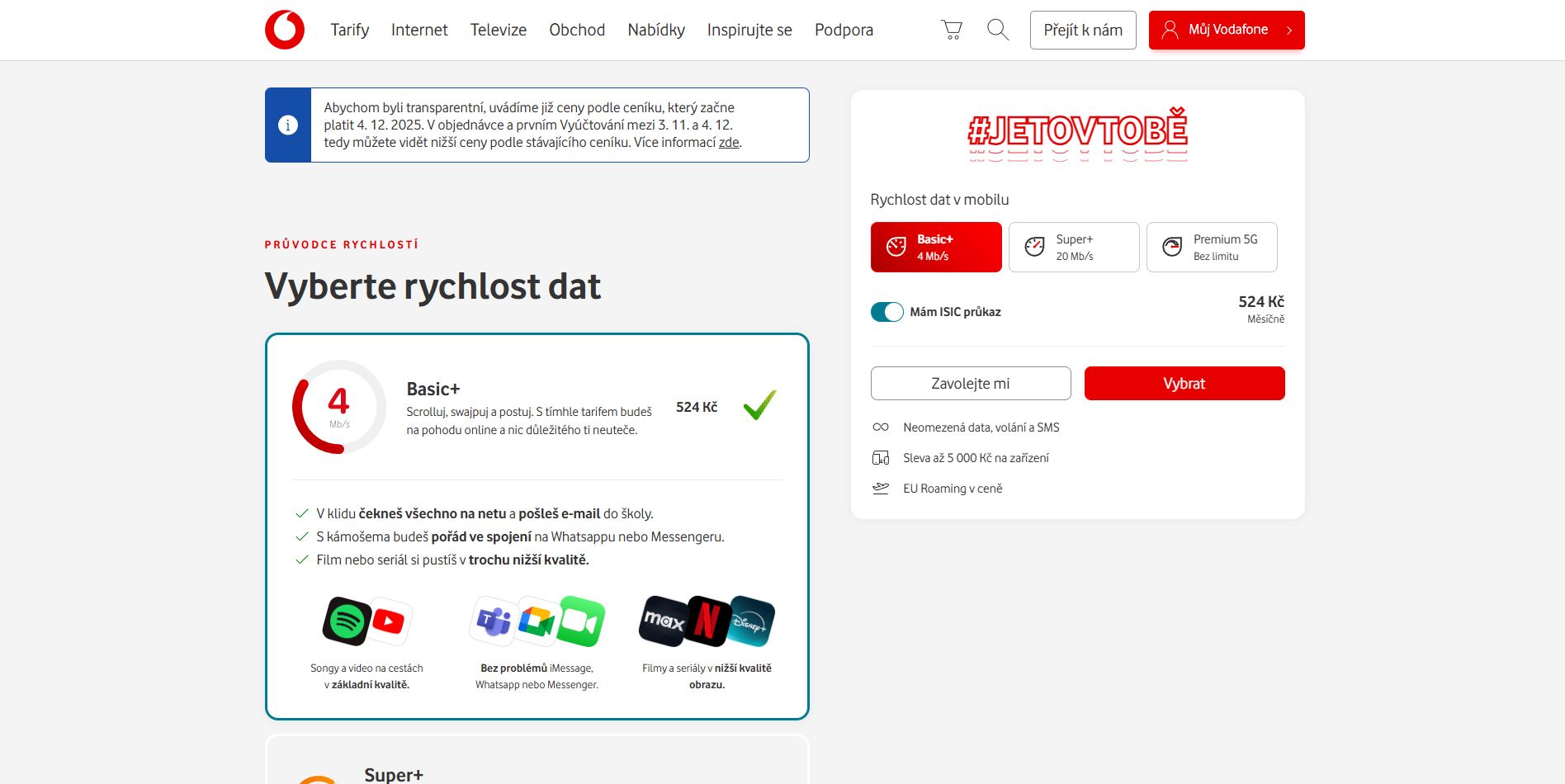Viewport: 1565px width, 784px height.
Task: Click 'EU Roaming v ceně' text
Action: (953, 489)
